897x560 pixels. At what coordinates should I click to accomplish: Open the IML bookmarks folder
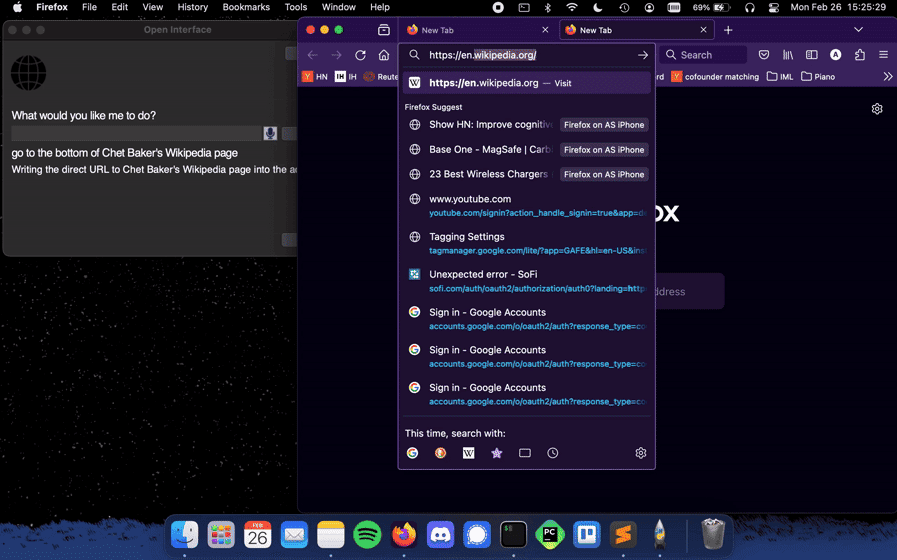[x=780, y=77]
